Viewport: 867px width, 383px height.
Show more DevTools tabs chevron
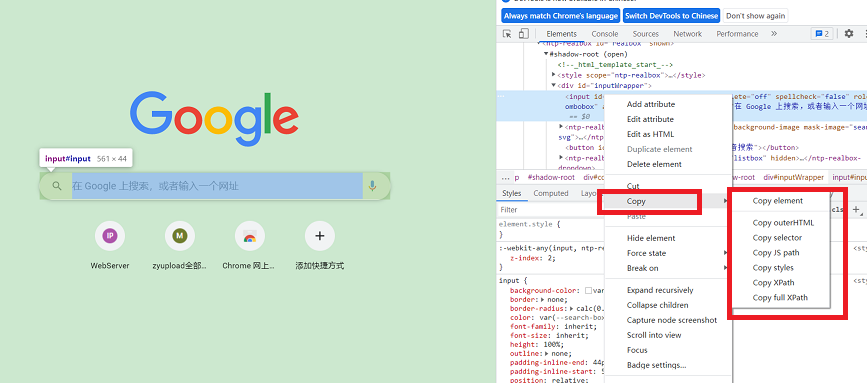tap(774, 34)
